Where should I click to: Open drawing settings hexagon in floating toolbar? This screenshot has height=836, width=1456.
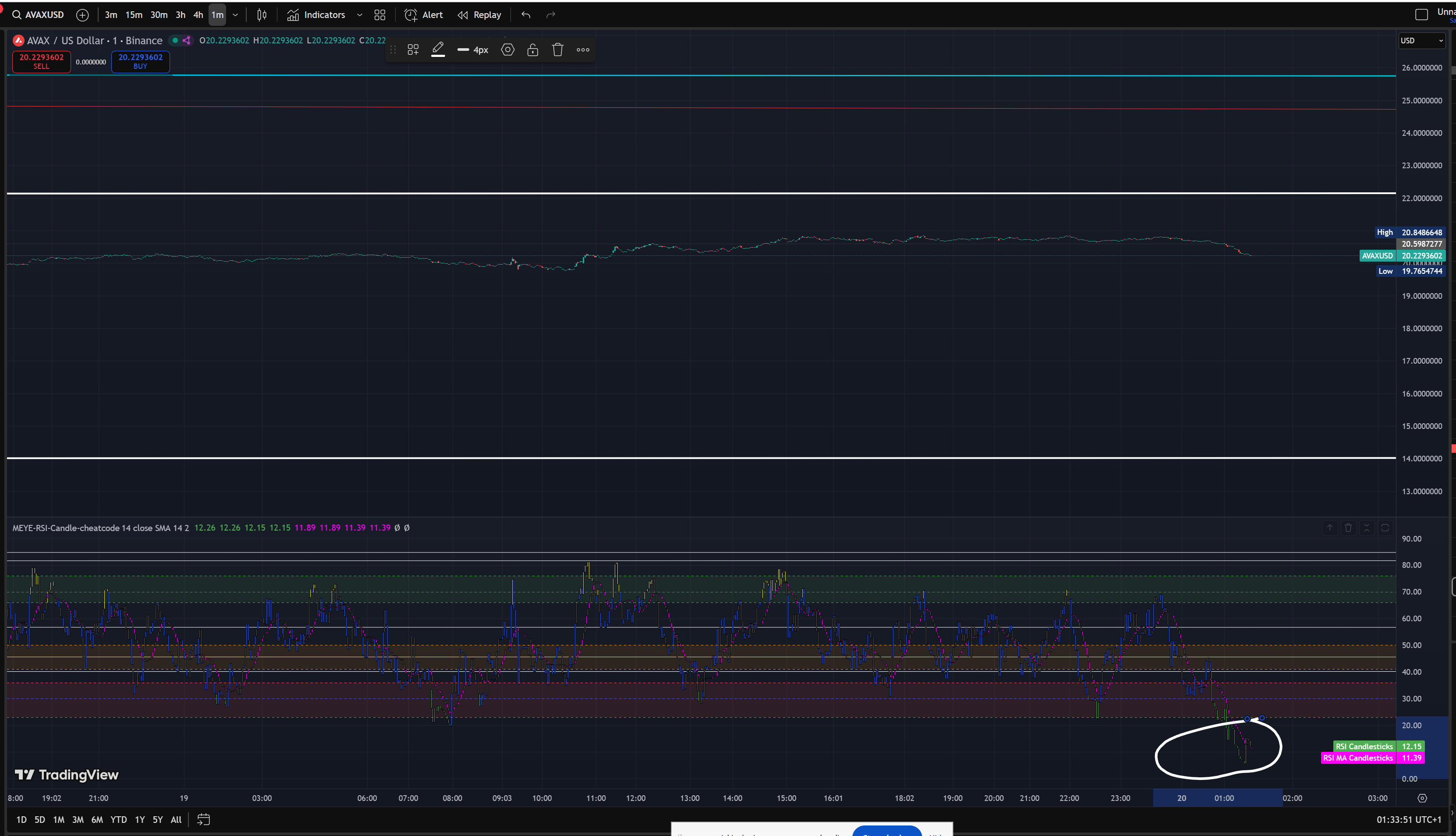tap(507, 50)
